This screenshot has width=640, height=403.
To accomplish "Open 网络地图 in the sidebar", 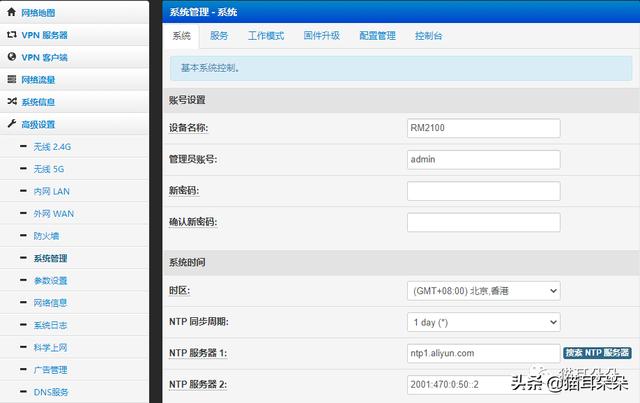I will [x=38, y=13].
